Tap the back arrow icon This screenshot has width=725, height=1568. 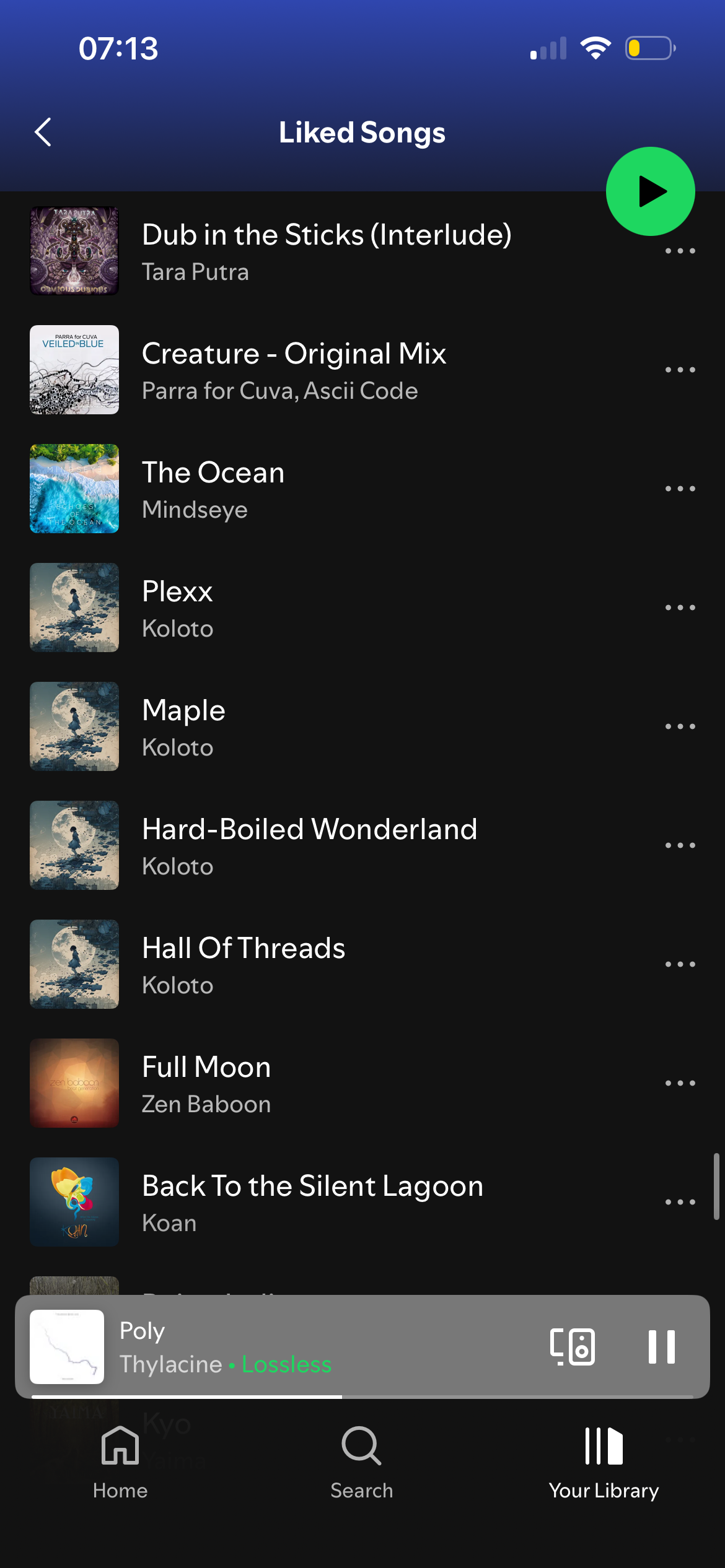pos(43,132)
